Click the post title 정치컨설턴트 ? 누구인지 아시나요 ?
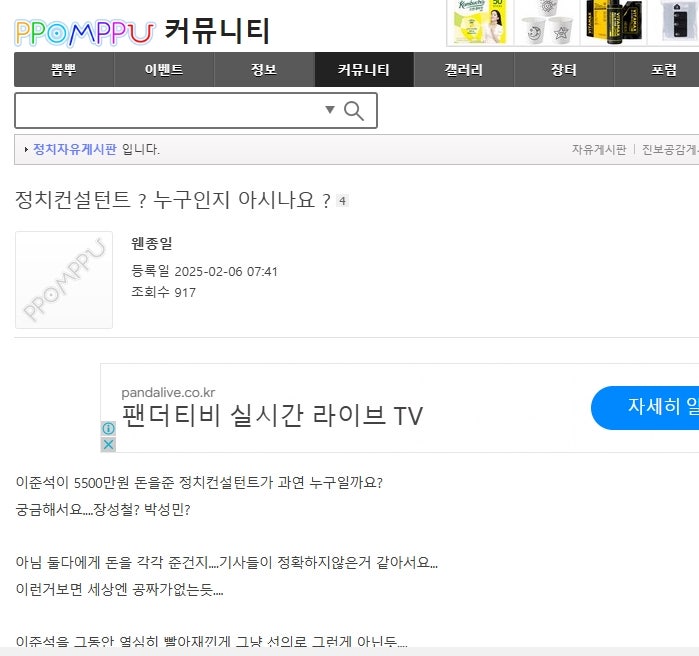Image resolution: width=699 pixels, height=656 pixels. click(173, 200)
